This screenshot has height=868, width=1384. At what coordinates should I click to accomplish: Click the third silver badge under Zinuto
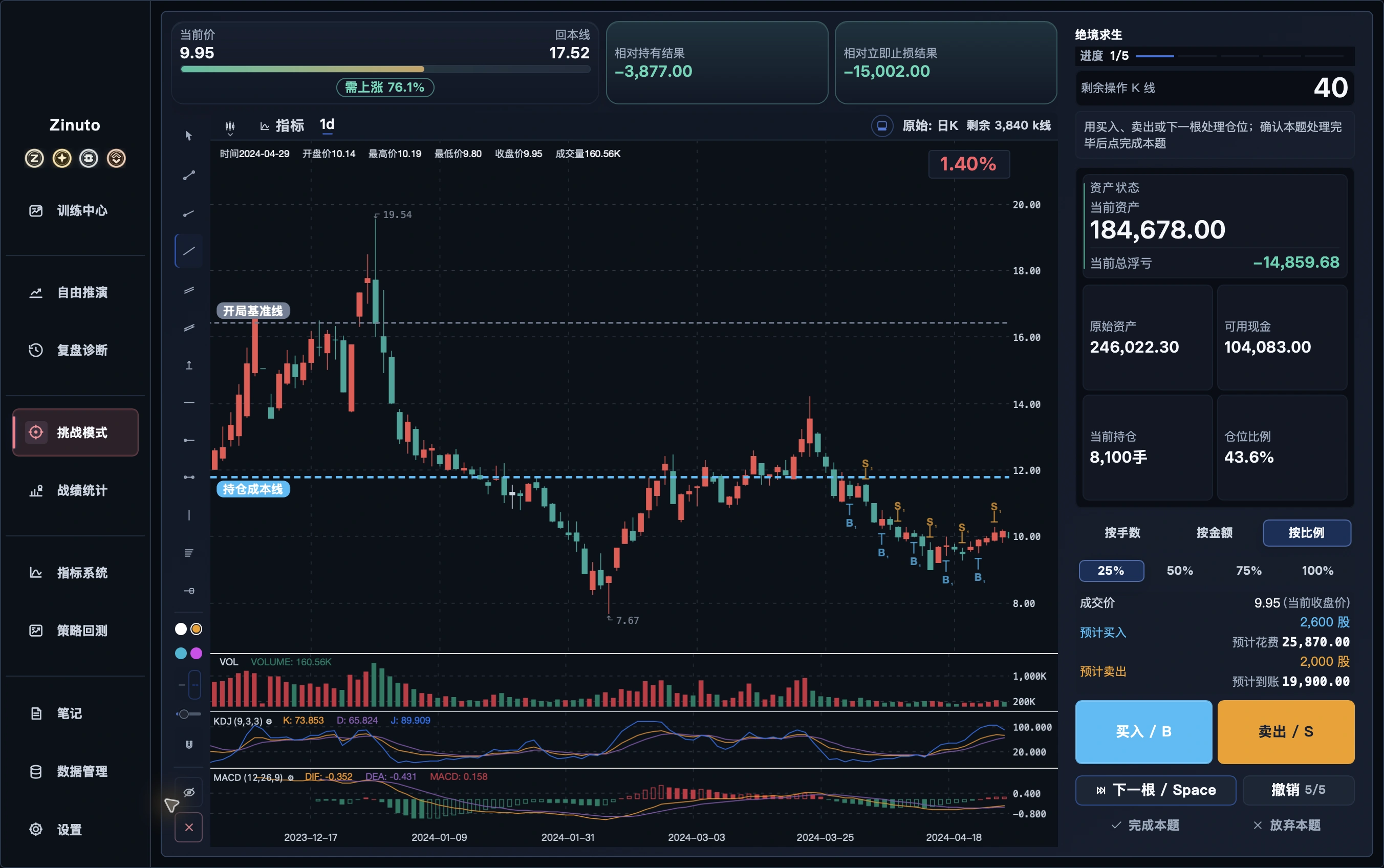click(x=89, y=158)
